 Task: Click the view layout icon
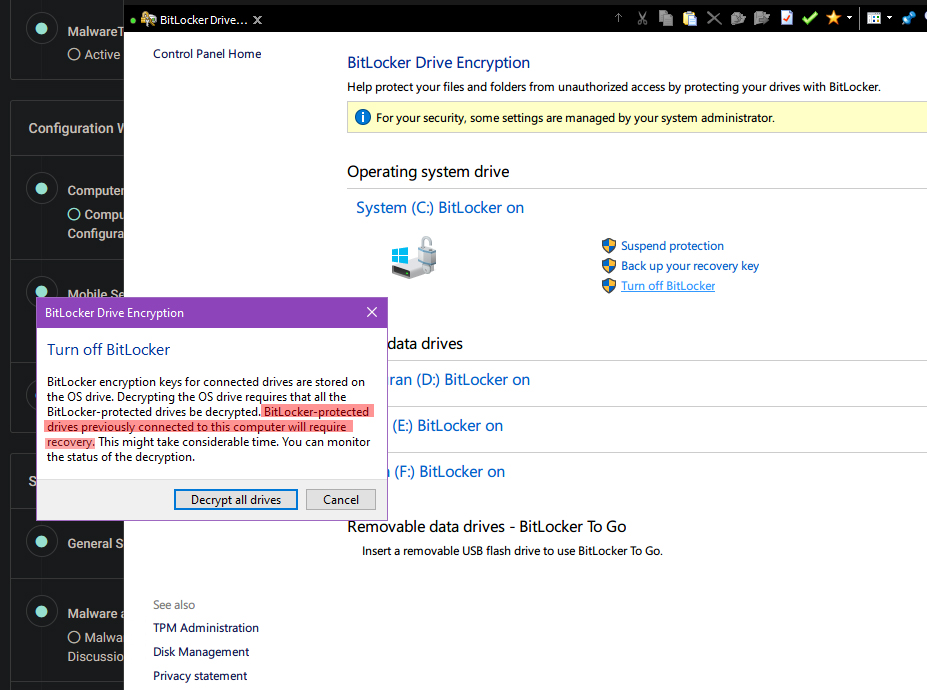point(874,18)
